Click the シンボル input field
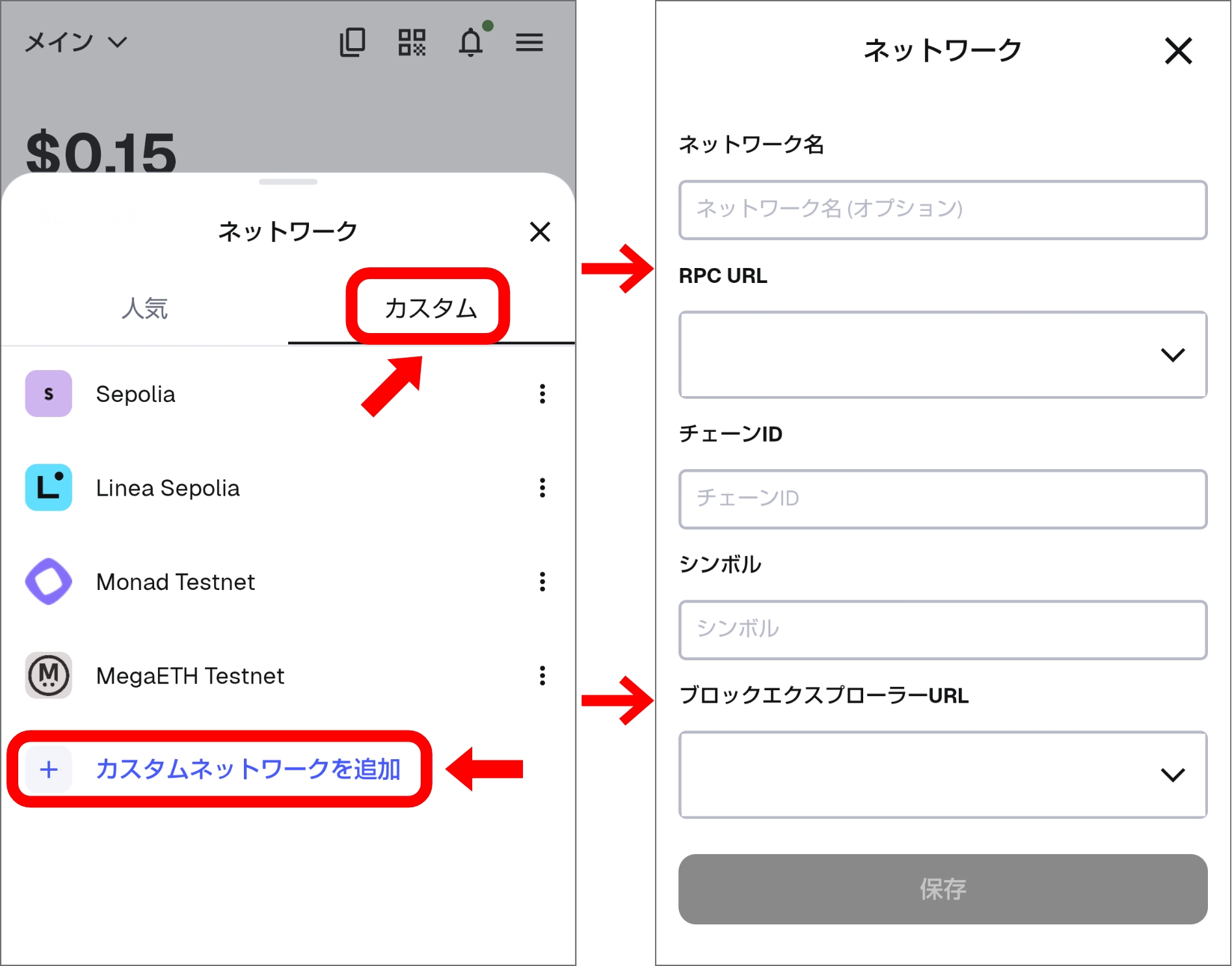This screenshot has width=1232, height=966. click(943, 630)
